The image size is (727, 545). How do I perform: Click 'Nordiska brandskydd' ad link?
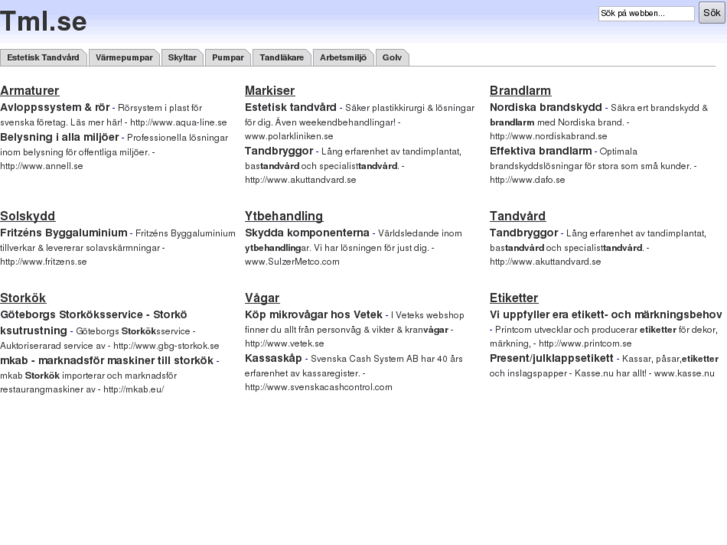(x=546, y=108)
